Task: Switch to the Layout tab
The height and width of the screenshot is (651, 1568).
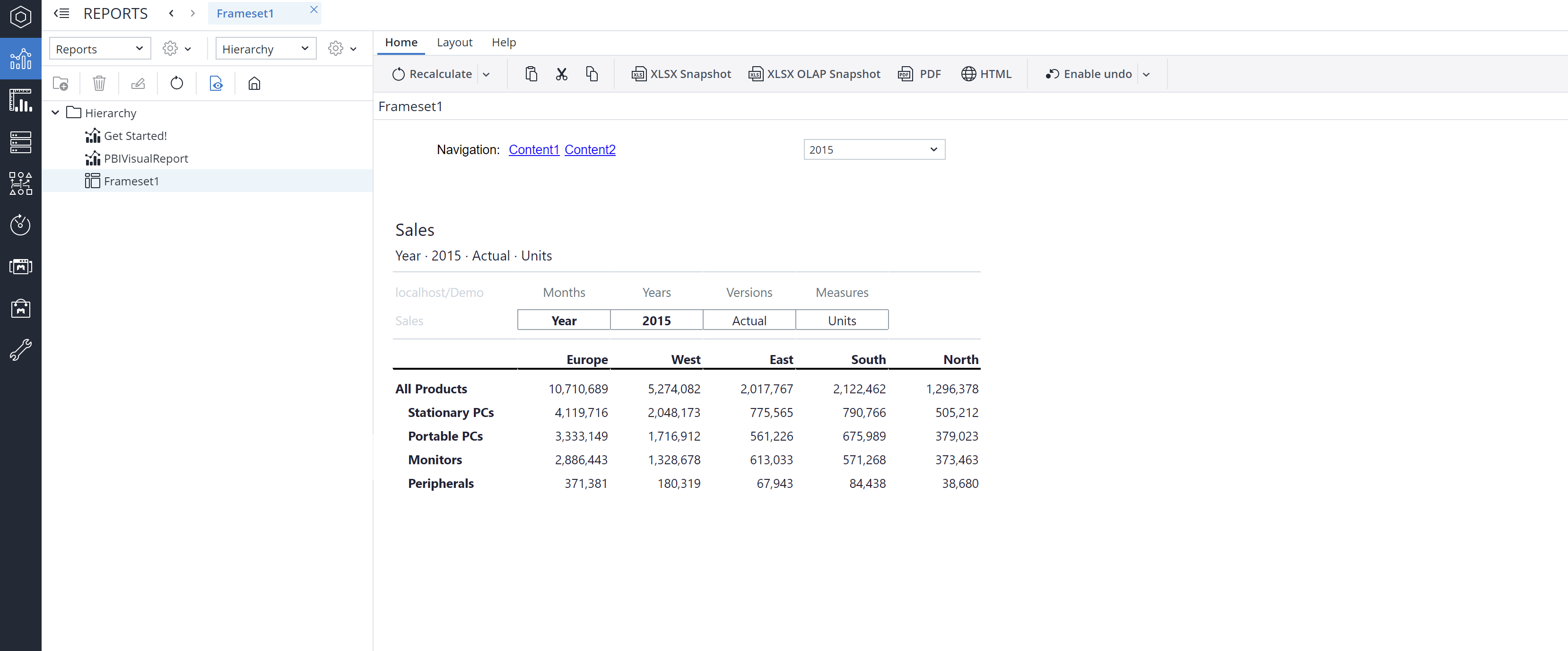Action: pos(454,43)
